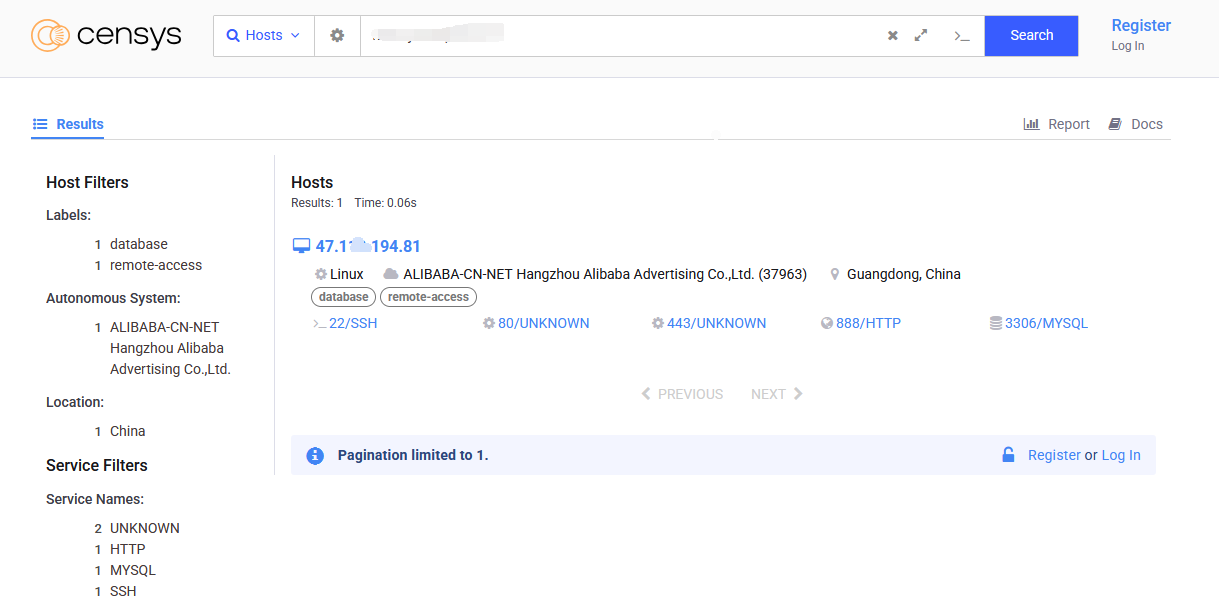Click the database tag on host

coord(343,297)
